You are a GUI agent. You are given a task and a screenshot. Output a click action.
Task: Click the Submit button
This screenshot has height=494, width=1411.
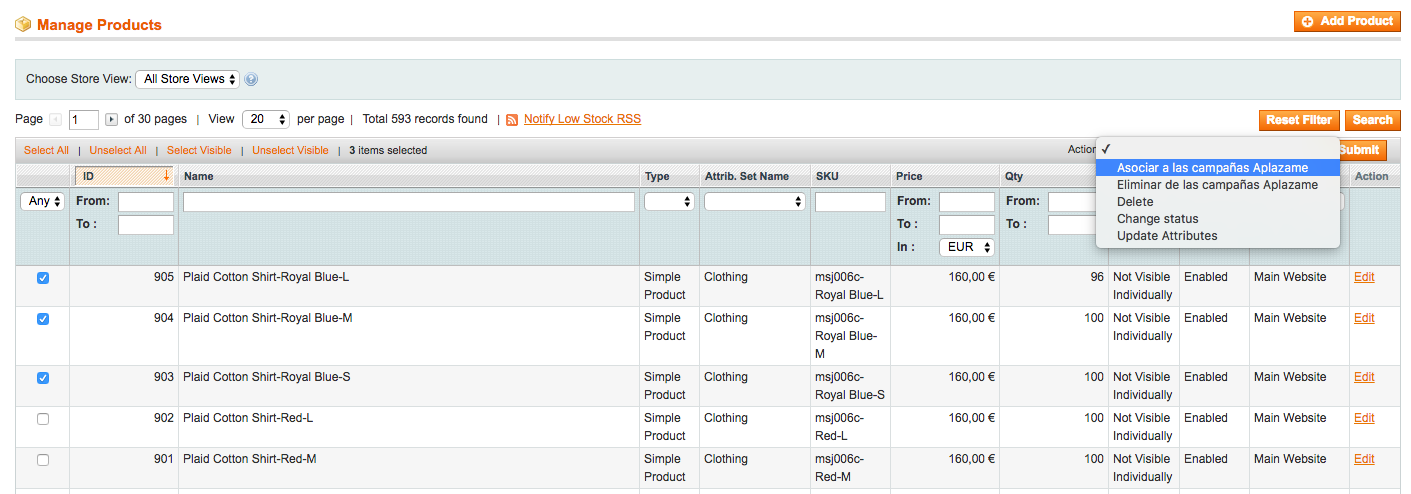(x=1362, y=150)
